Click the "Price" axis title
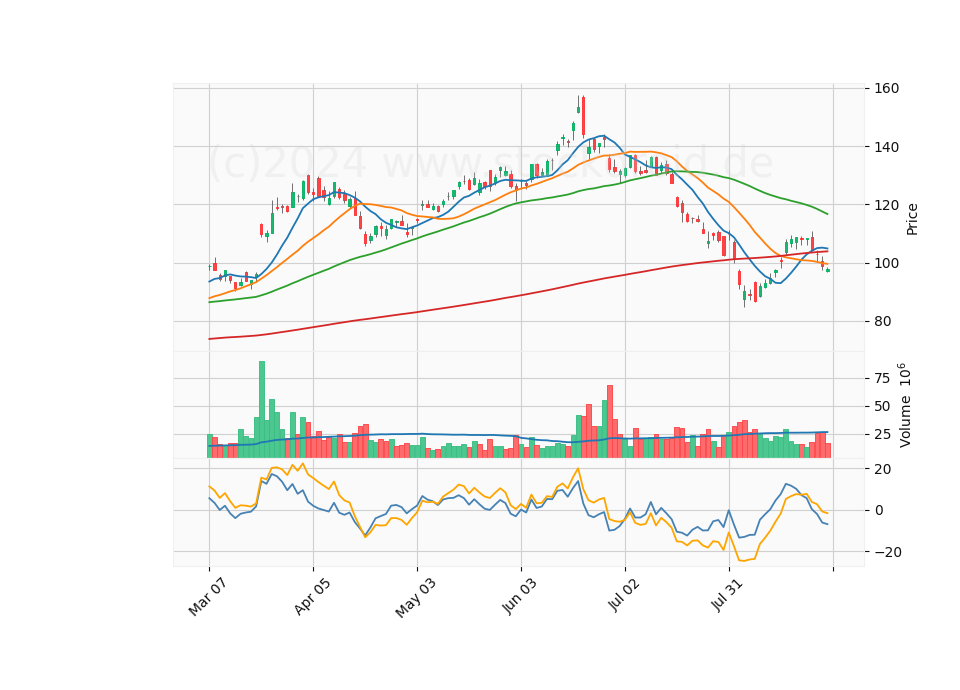Image resolution: width=960 pixels, height=690 pixels. tap(912, 220)
